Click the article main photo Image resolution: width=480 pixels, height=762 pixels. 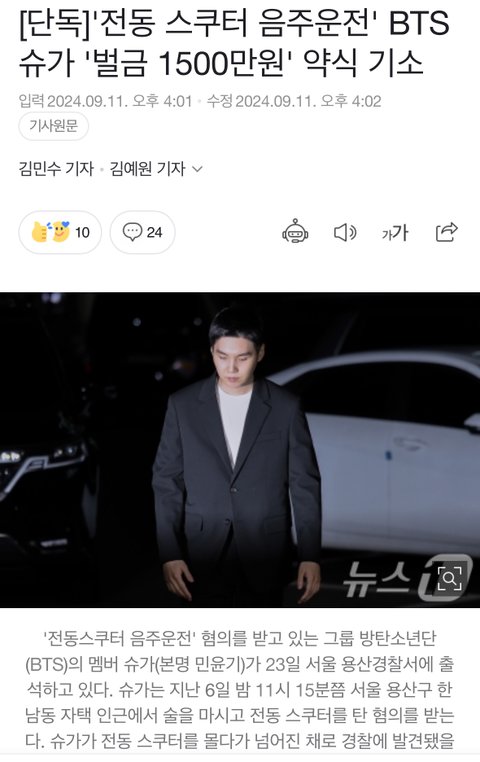click(x=240, y=450)
